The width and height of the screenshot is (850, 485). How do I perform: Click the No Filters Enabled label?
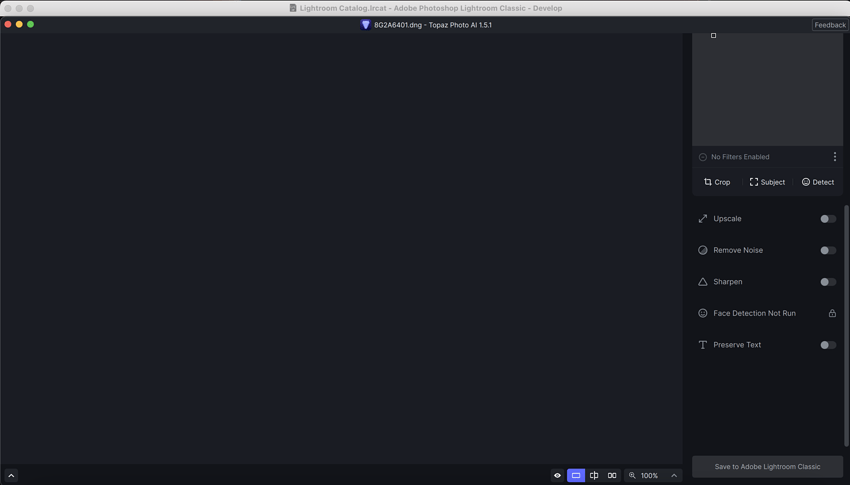point(740,157)
